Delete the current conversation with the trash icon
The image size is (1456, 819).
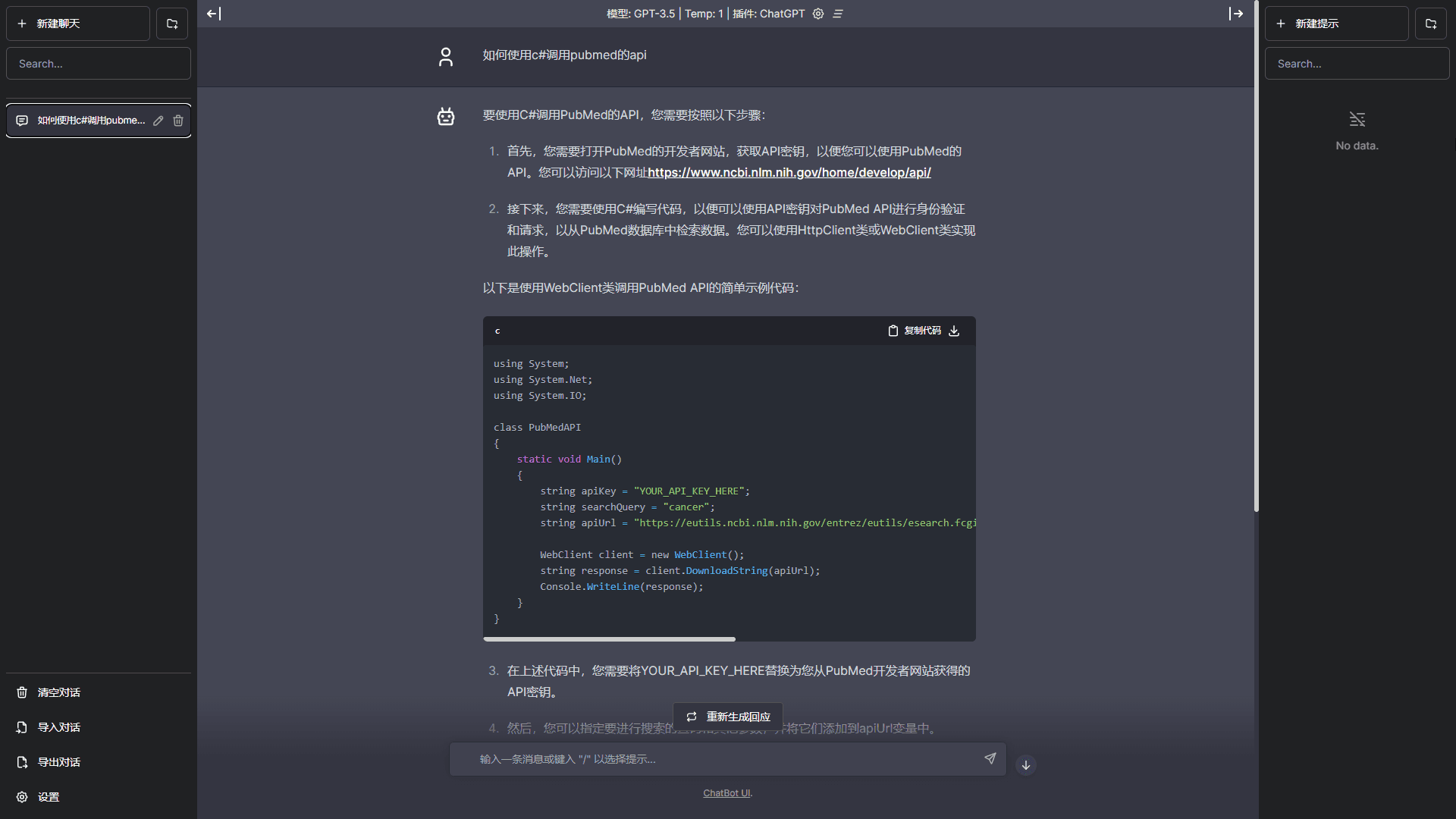tap(178, 121)
